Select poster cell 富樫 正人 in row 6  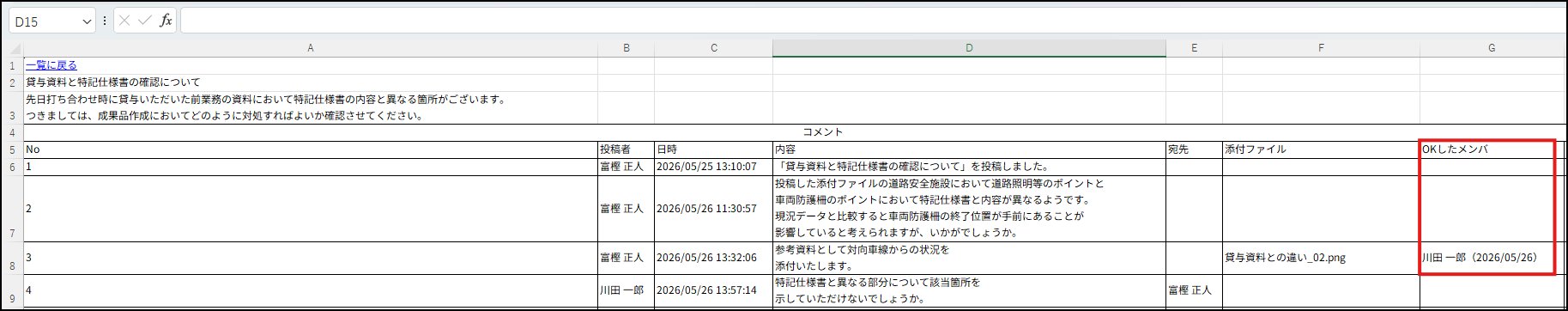point(627,167)
